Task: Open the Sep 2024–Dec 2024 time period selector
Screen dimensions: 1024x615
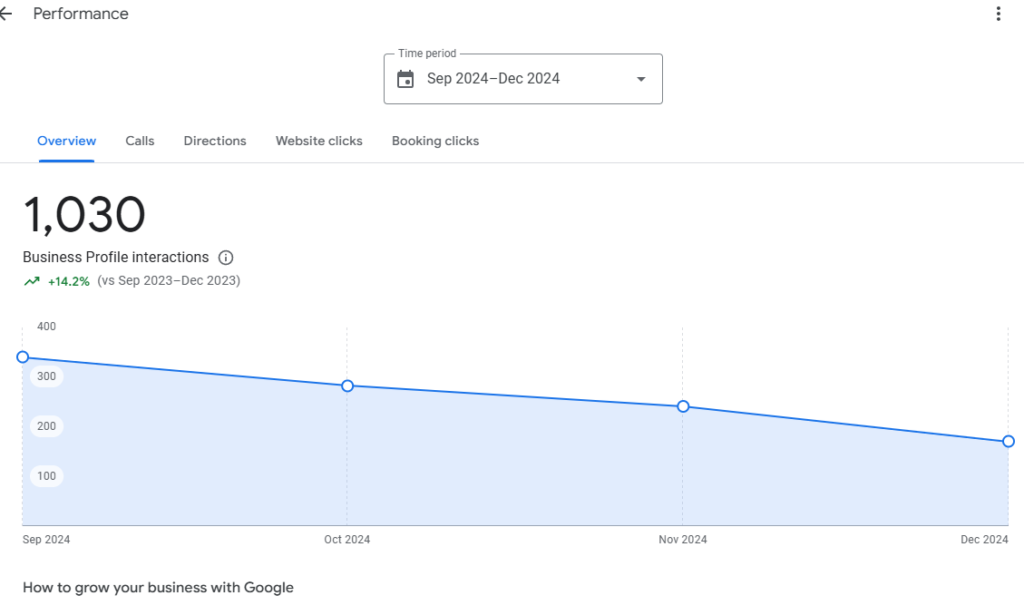Action: [x=523, y=79]
